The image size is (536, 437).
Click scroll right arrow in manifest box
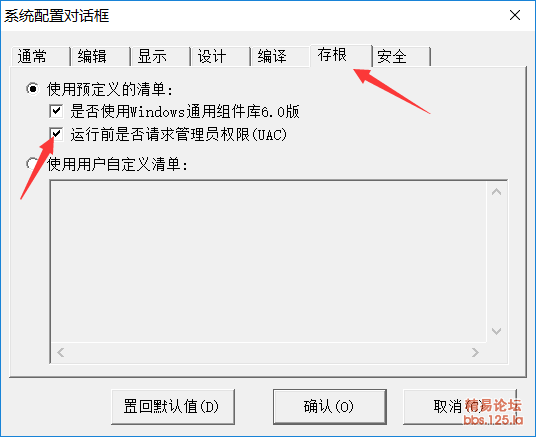click(475, 352)
